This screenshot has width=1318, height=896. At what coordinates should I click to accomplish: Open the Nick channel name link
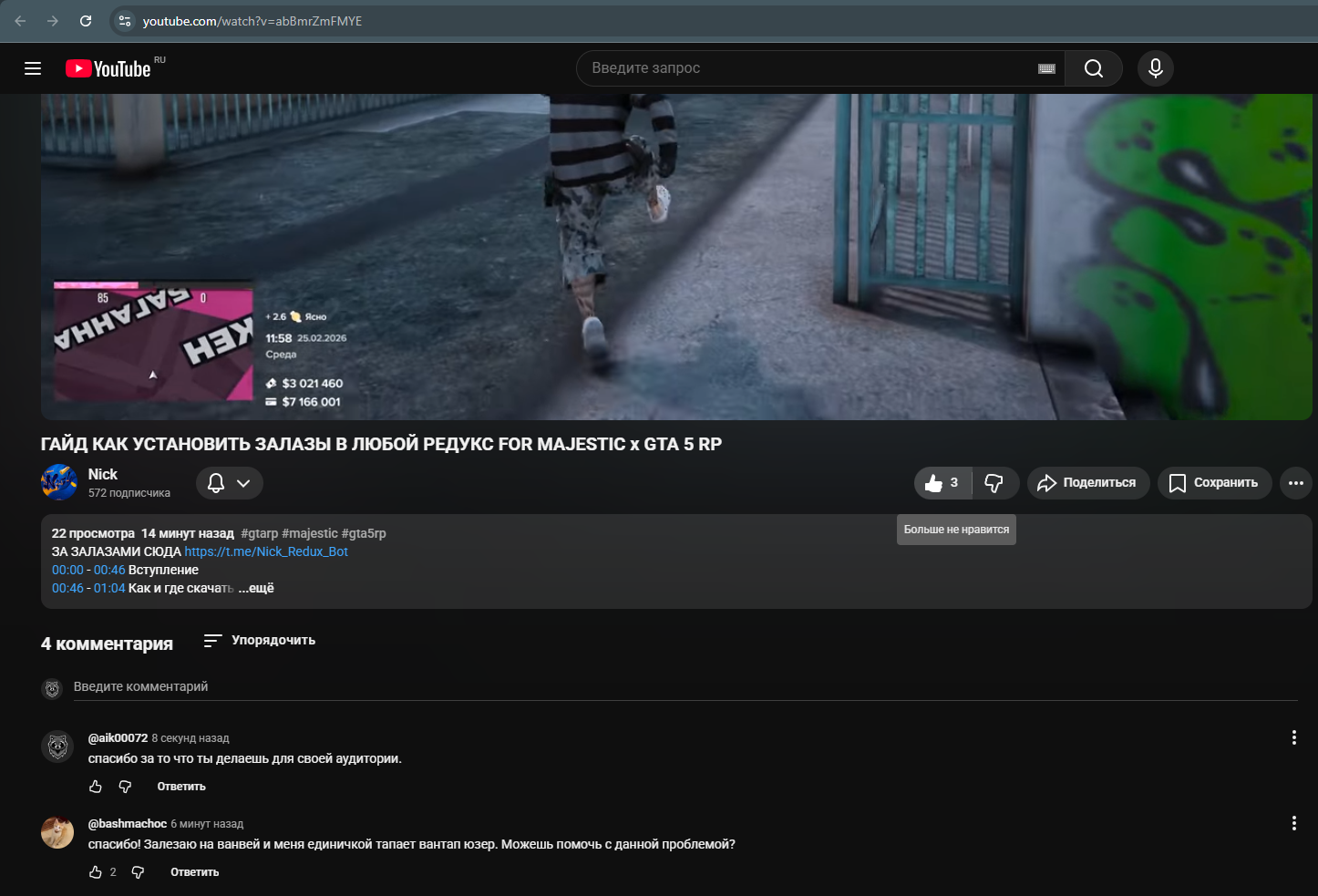(x=103, y=474)
